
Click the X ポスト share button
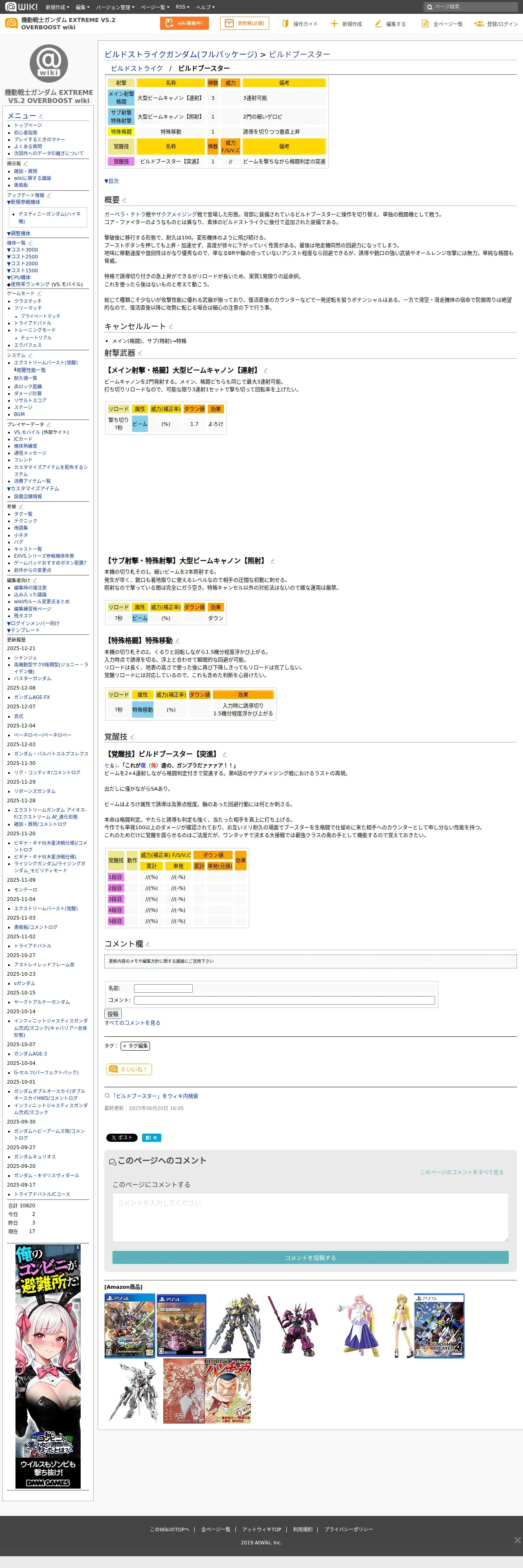[x=122, y=1137]
